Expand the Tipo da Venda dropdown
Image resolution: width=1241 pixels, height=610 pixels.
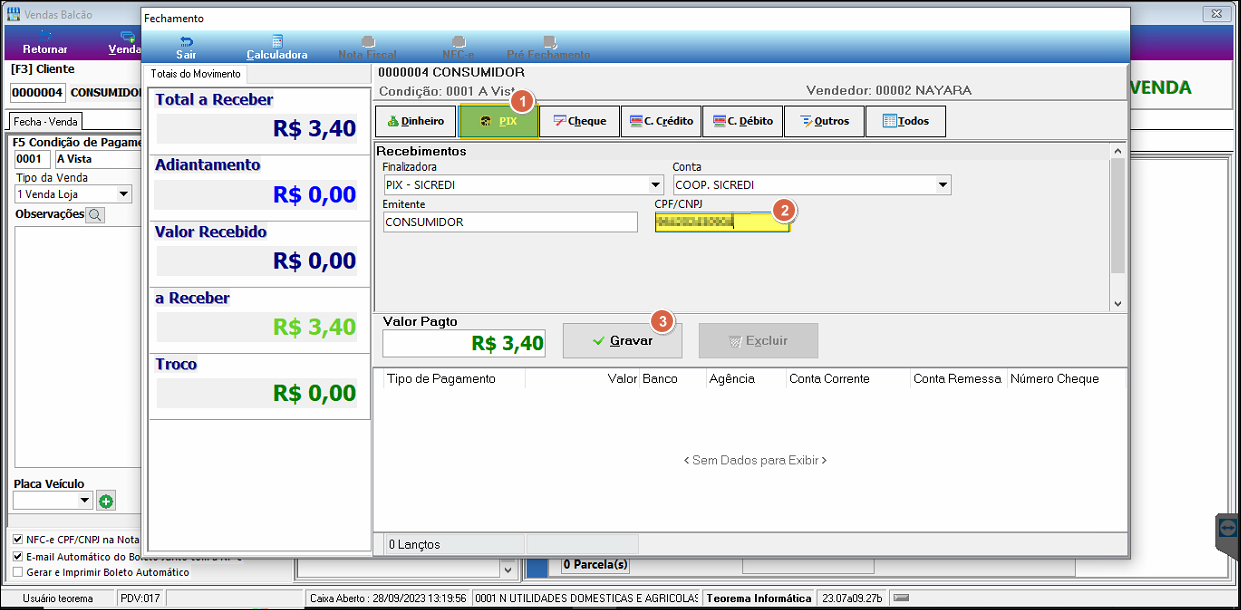(124, 194)
